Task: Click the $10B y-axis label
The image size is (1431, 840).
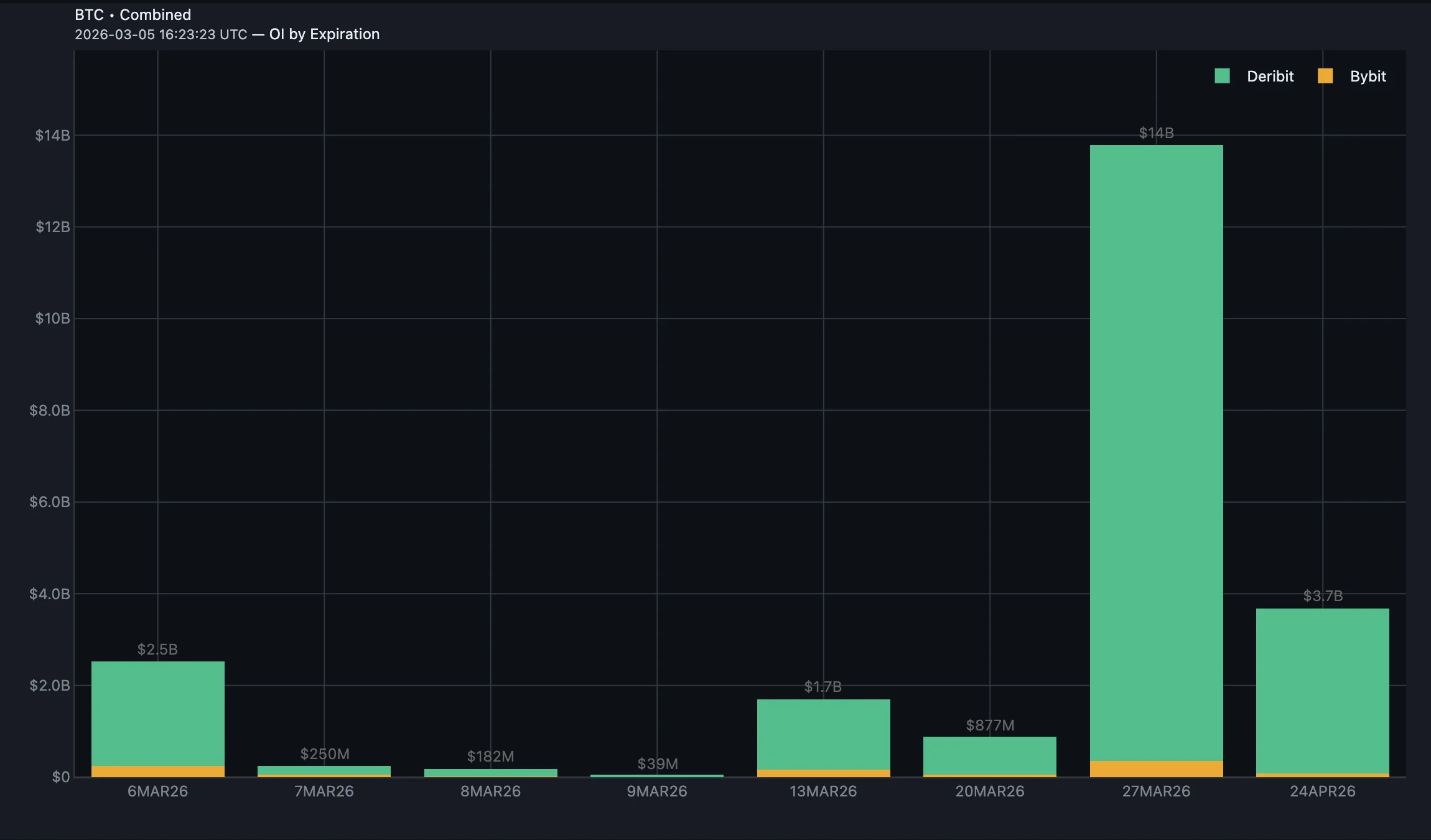Action: tap(52, 319)
